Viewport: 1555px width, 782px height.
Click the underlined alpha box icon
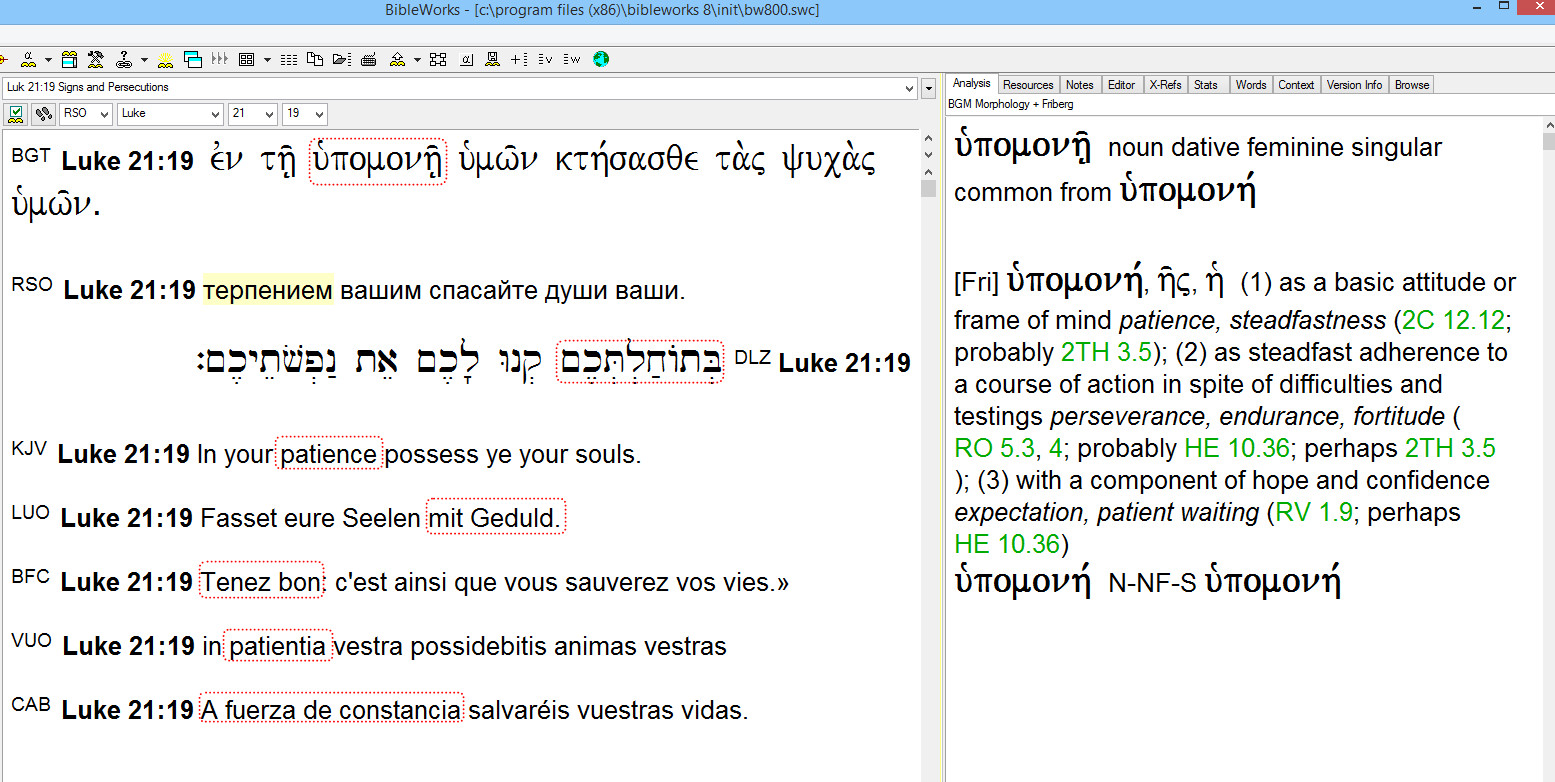[x=466, y=59]
